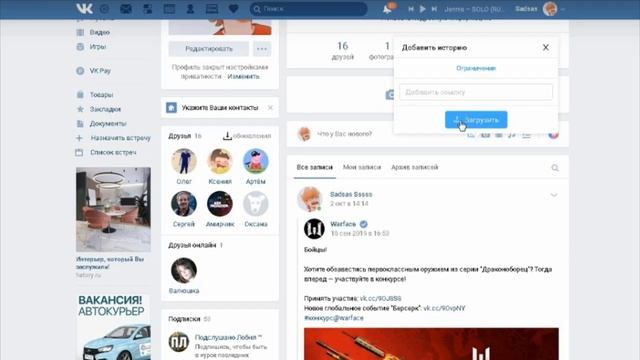Open Подслушано Лобня subscription
Screen dimensions: 640x360
pos(228,338)
